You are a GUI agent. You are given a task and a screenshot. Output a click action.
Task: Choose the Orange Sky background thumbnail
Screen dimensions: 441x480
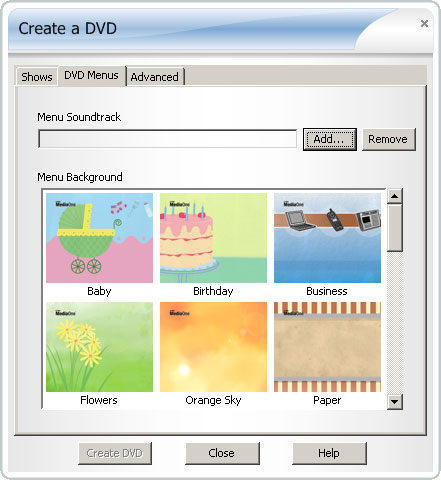click(213, 347)
